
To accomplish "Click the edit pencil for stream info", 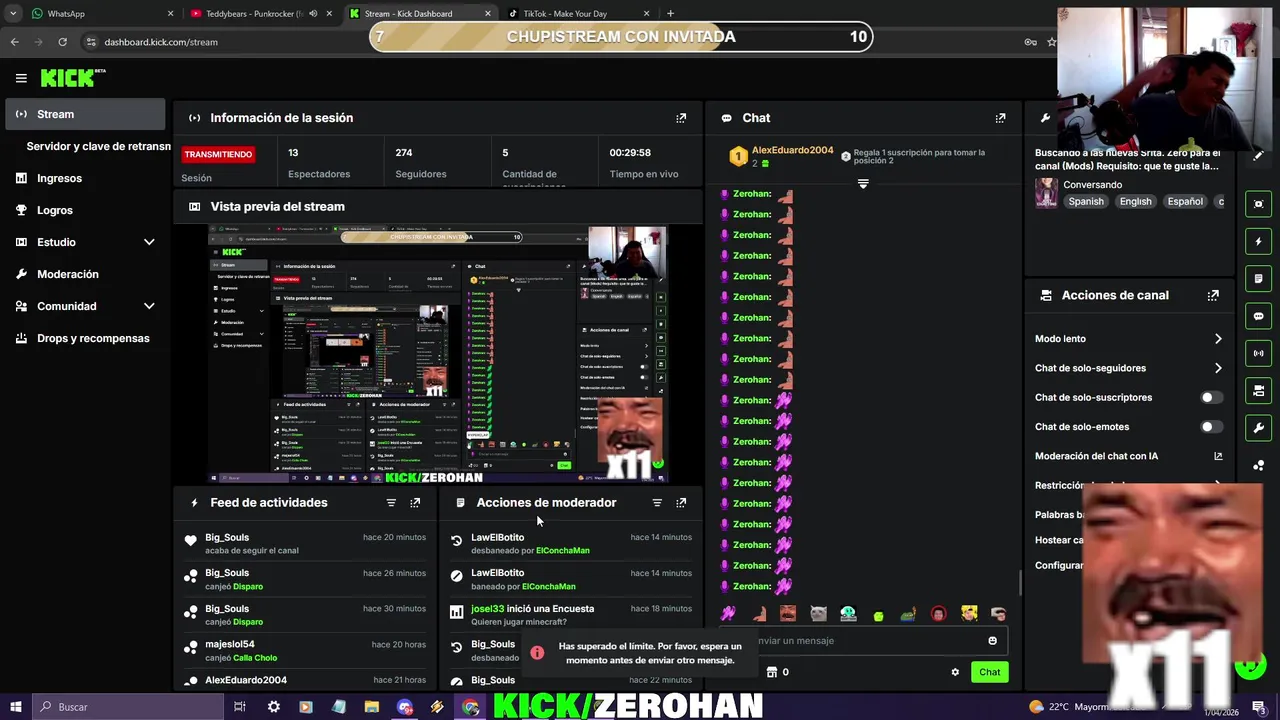I will click(1258, 155).
